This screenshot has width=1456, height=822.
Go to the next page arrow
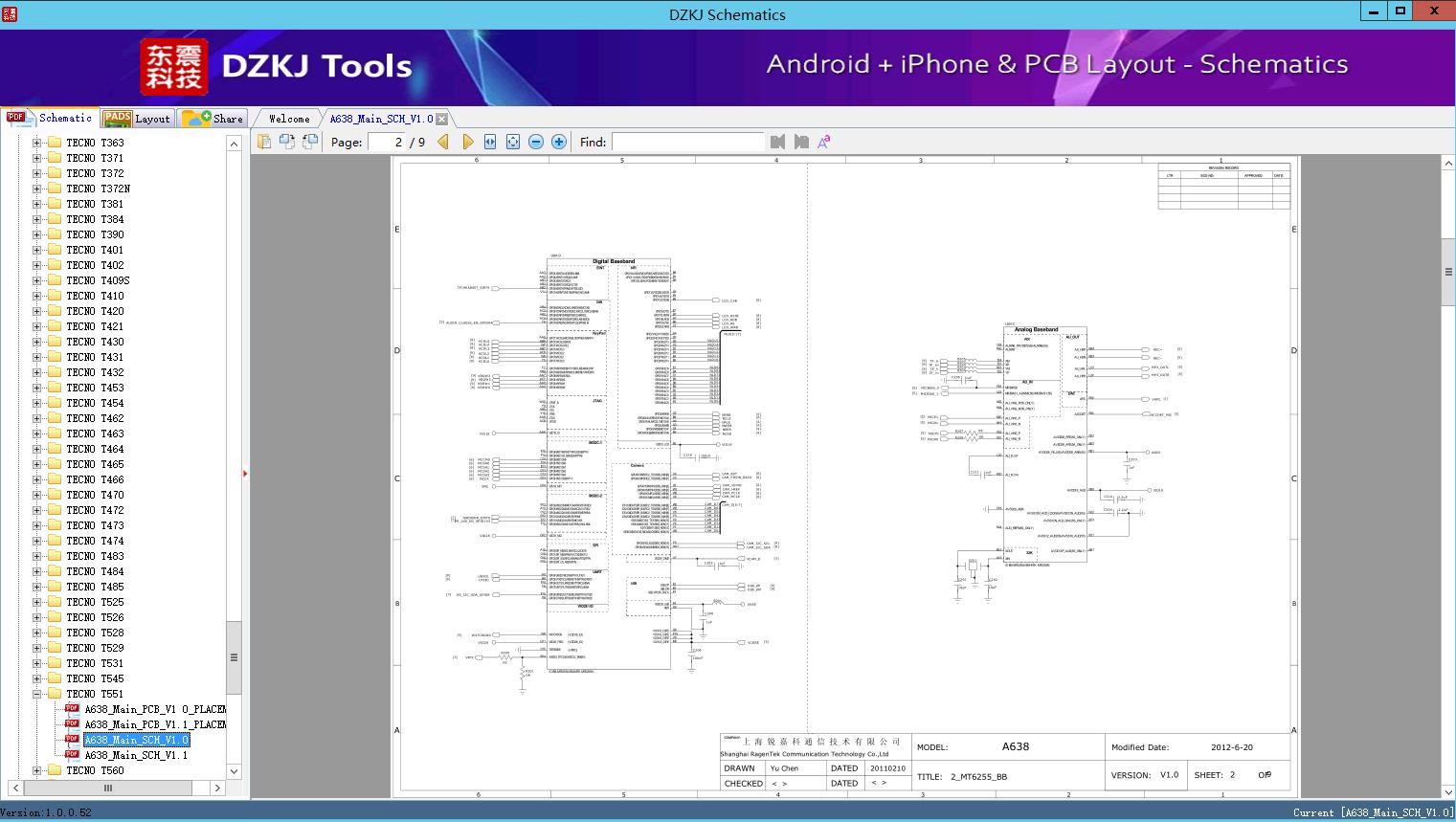(x=467, y=142)
